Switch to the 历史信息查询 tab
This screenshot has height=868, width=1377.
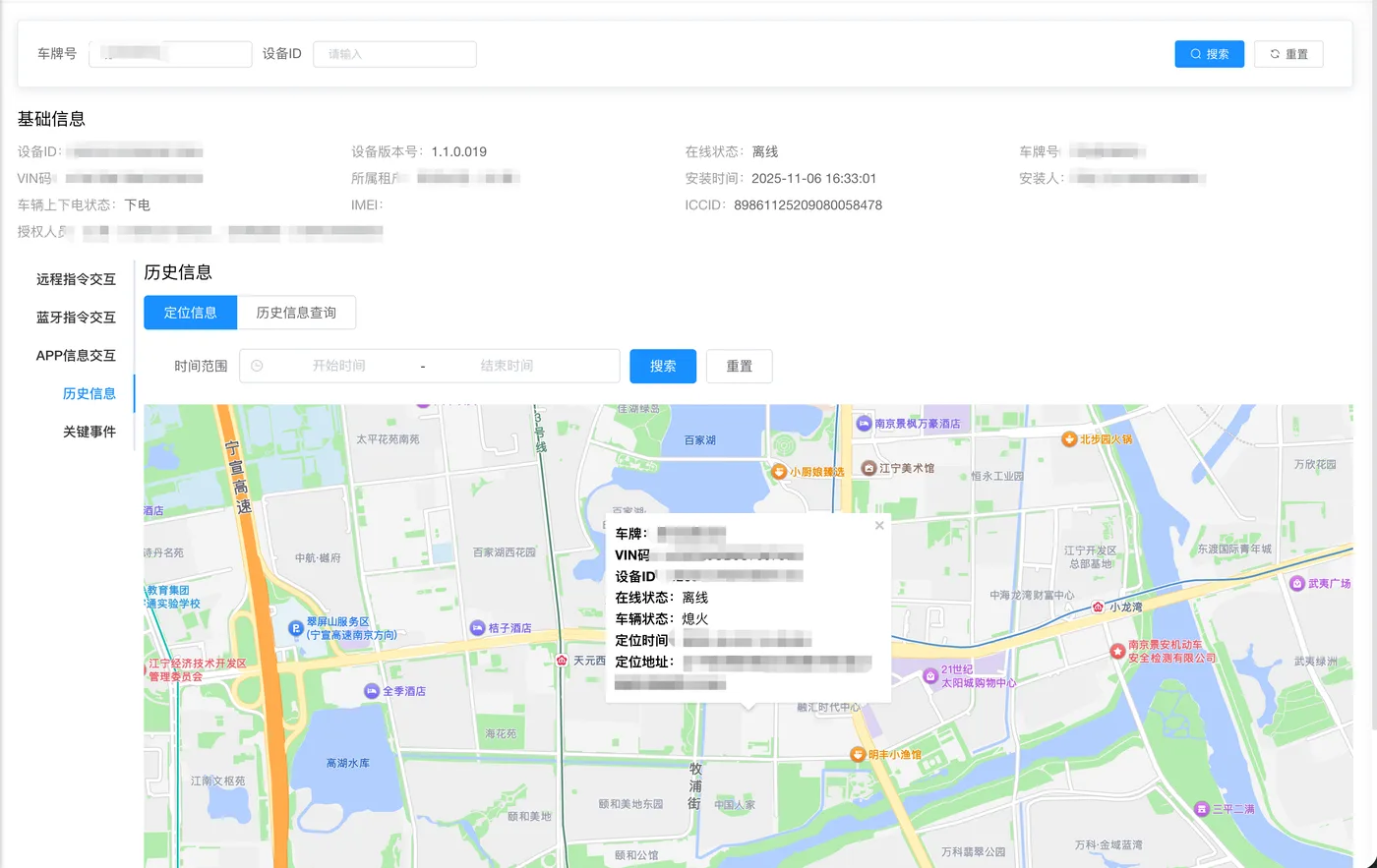click(x=296, y=313)
